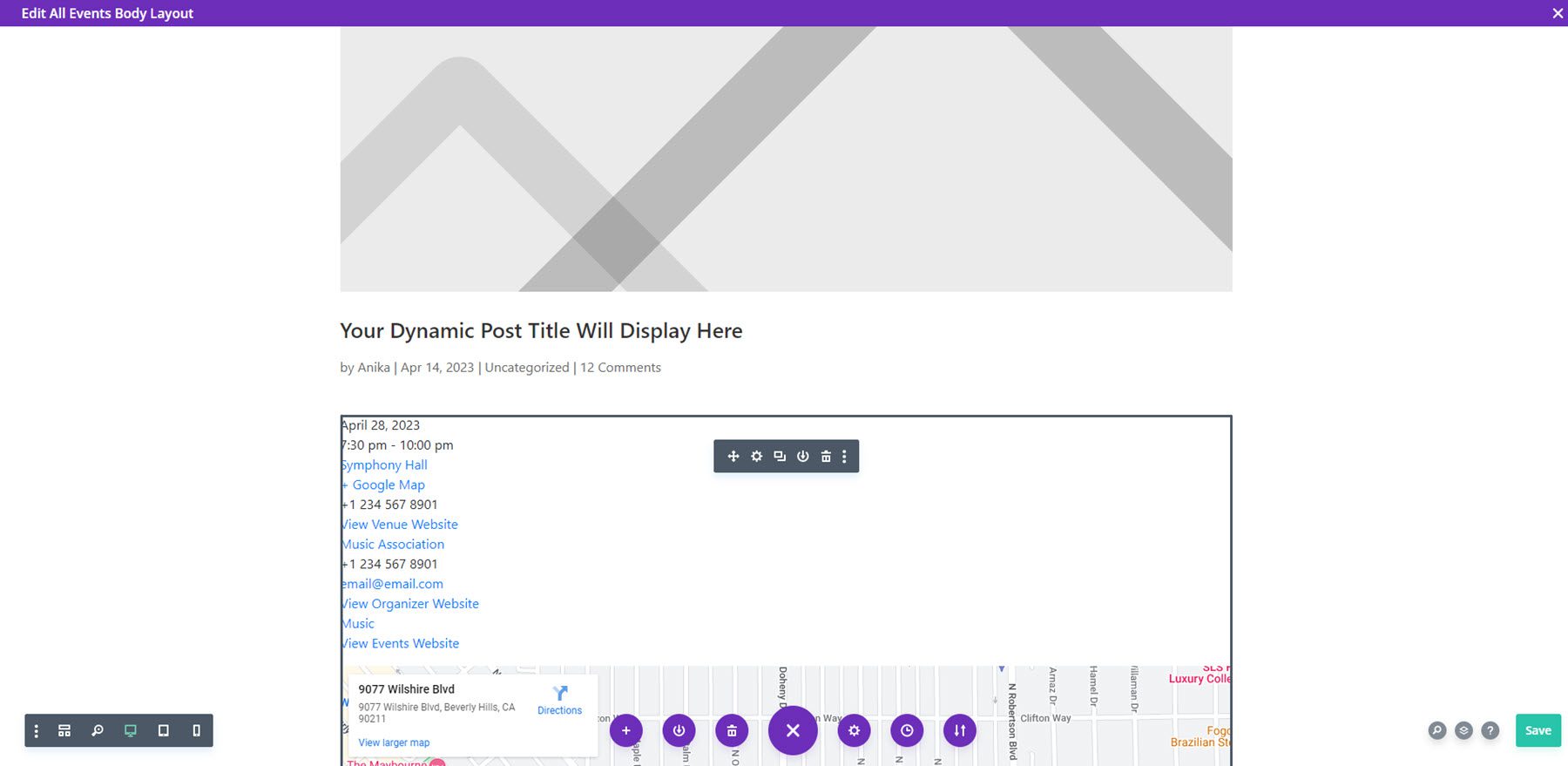1568x766 pixels.
Task: Click the gray search icon near Save
Action: tap(1437, 730)
